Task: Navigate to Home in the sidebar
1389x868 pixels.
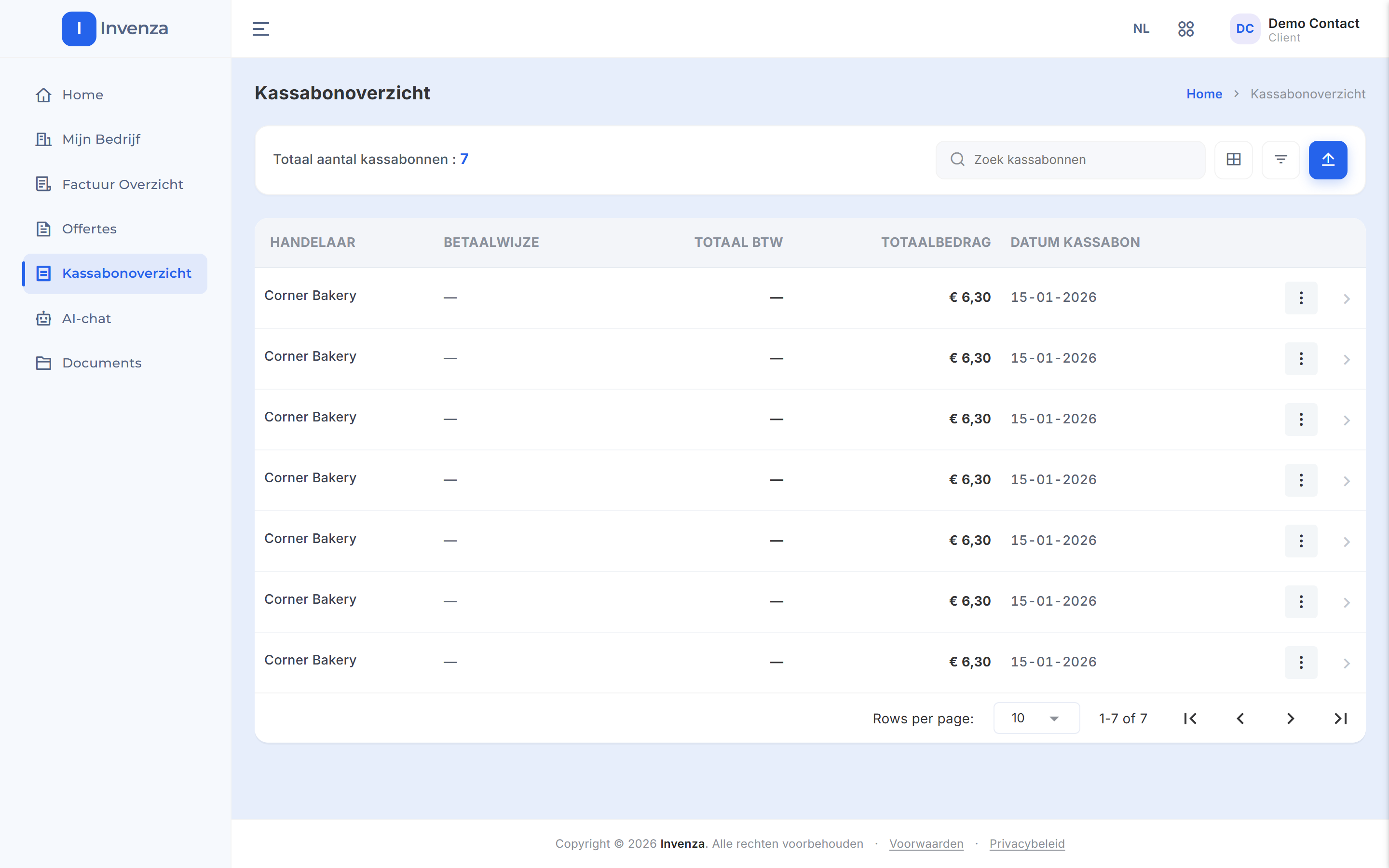Action: [115, 95]
